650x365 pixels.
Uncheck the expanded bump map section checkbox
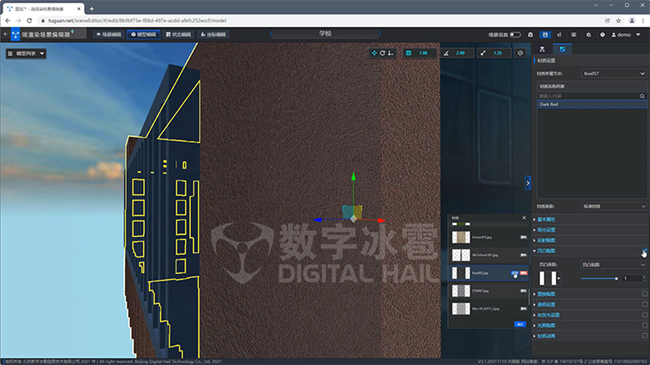[645, 251]
